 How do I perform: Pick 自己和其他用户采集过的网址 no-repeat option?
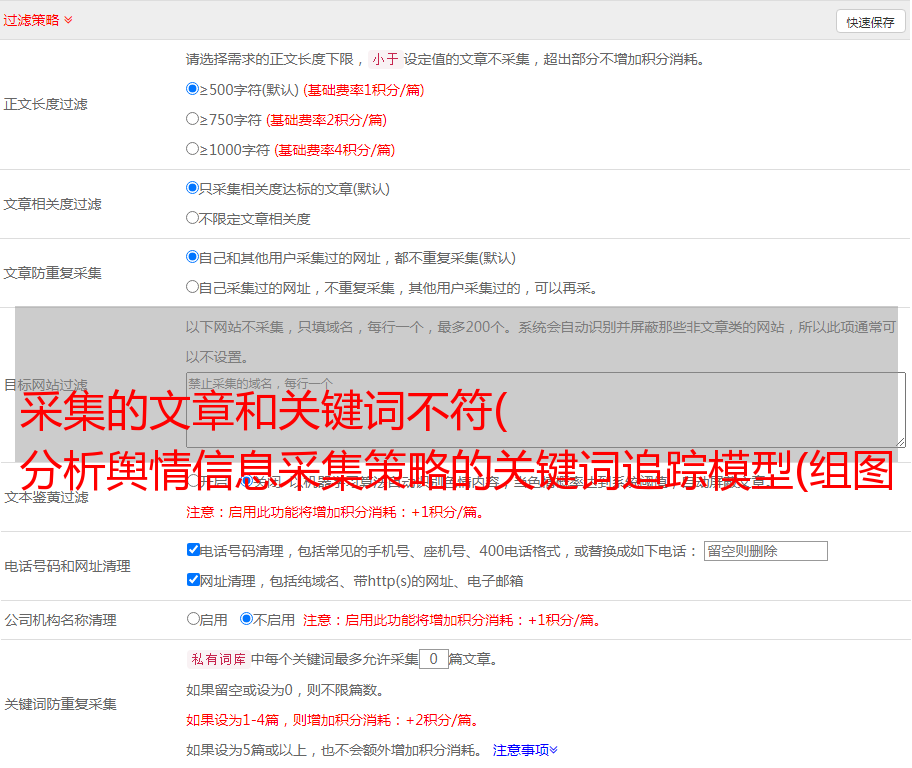[193, 257]
